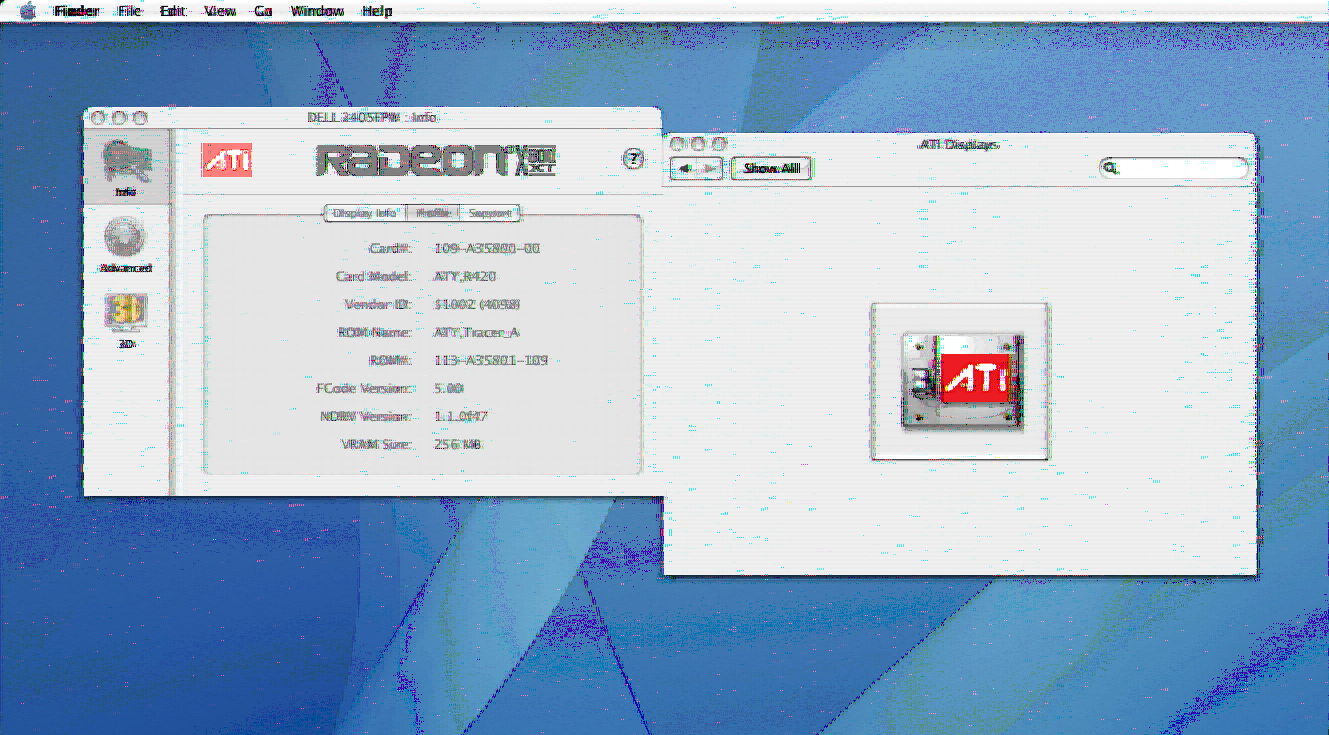
Task: Switch to the Display Info tab
Action: tap(365, 213)
